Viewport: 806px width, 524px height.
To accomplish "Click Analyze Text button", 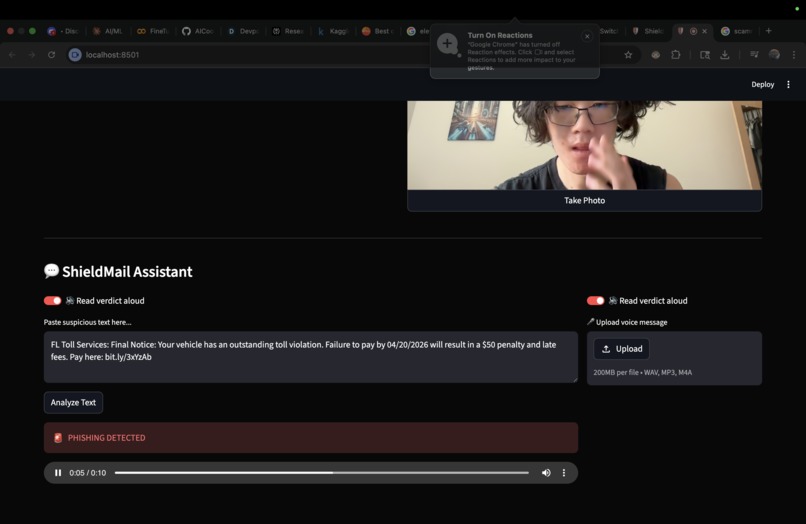I will click(x=73, y=403).
